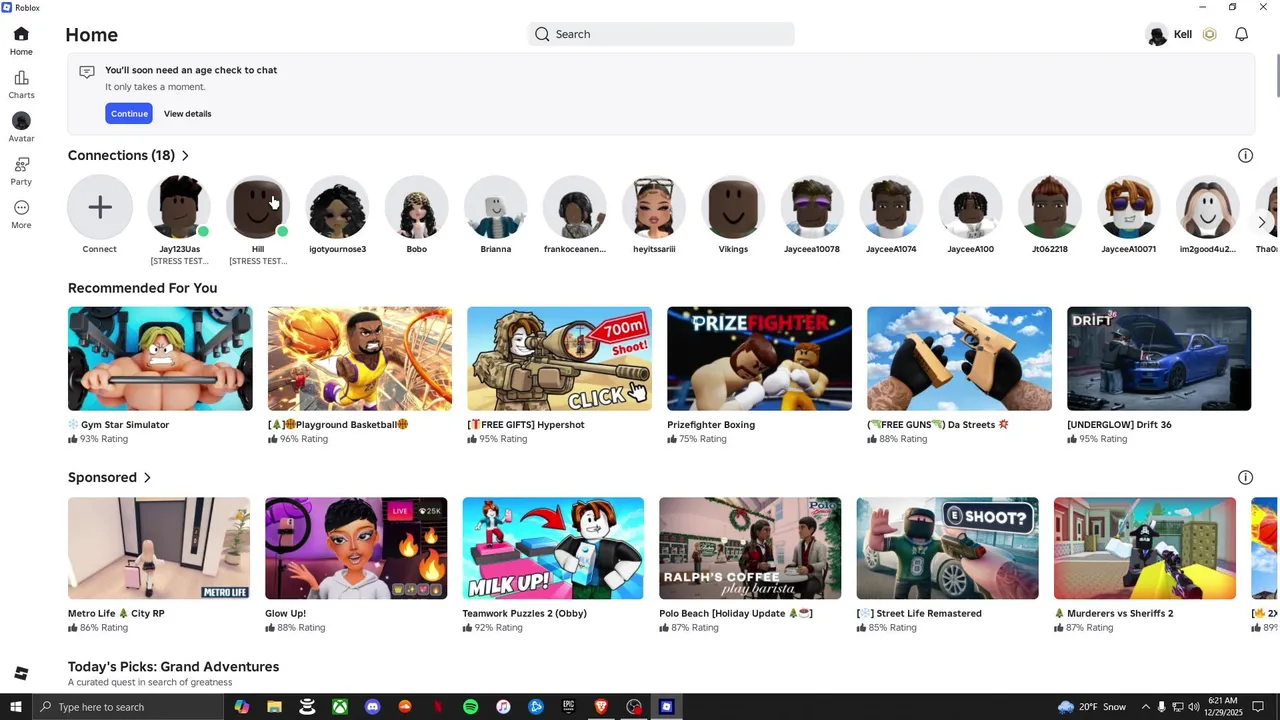Open the Murderers vs Sheriffs 2 thumbnail
The image size is (1280, 720).
tap(1145, 548)
